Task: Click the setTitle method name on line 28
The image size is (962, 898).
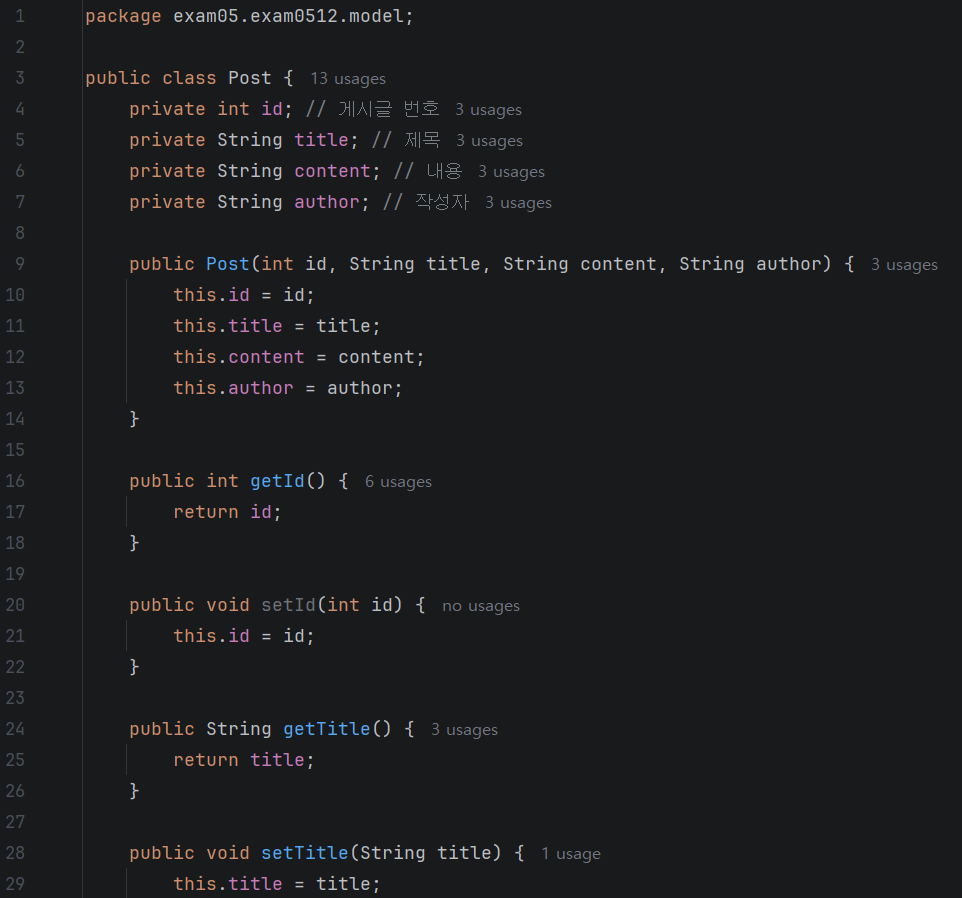Action: pos(305,853)
